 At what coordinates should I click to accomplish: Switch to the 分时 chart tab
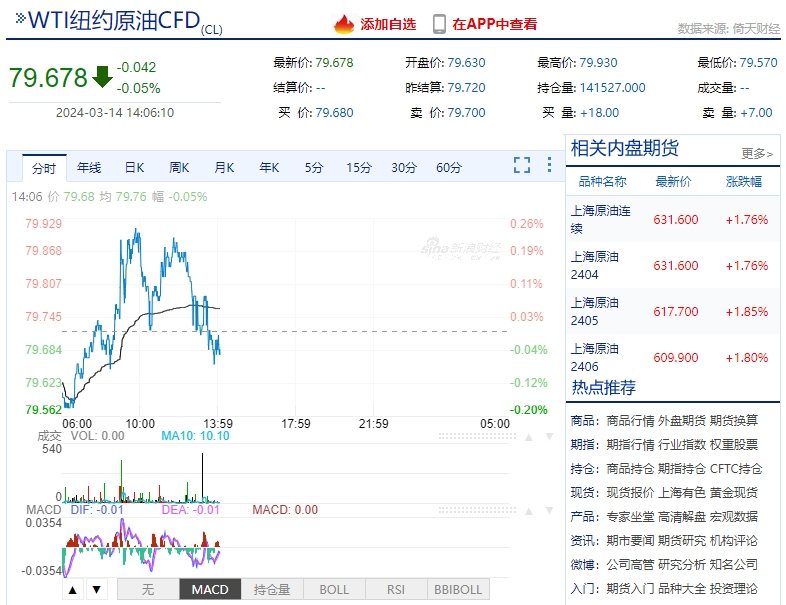(44, 168)
